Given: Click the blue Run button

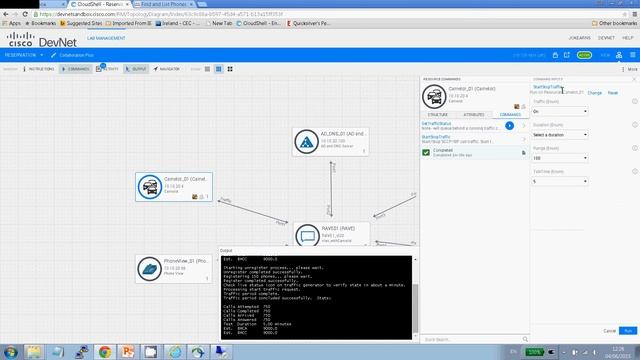Looking at the screenshot, I should pyautogui.click(x=628, y=331).
